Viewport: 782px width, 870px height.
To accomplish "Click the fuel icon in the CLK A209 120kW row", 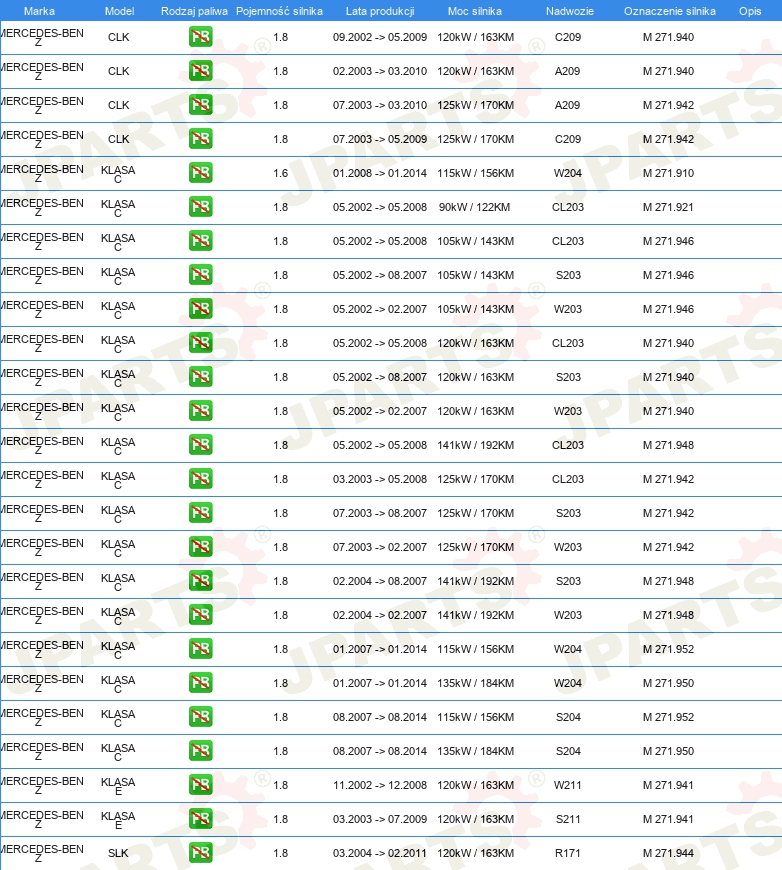I will (200, 71).
